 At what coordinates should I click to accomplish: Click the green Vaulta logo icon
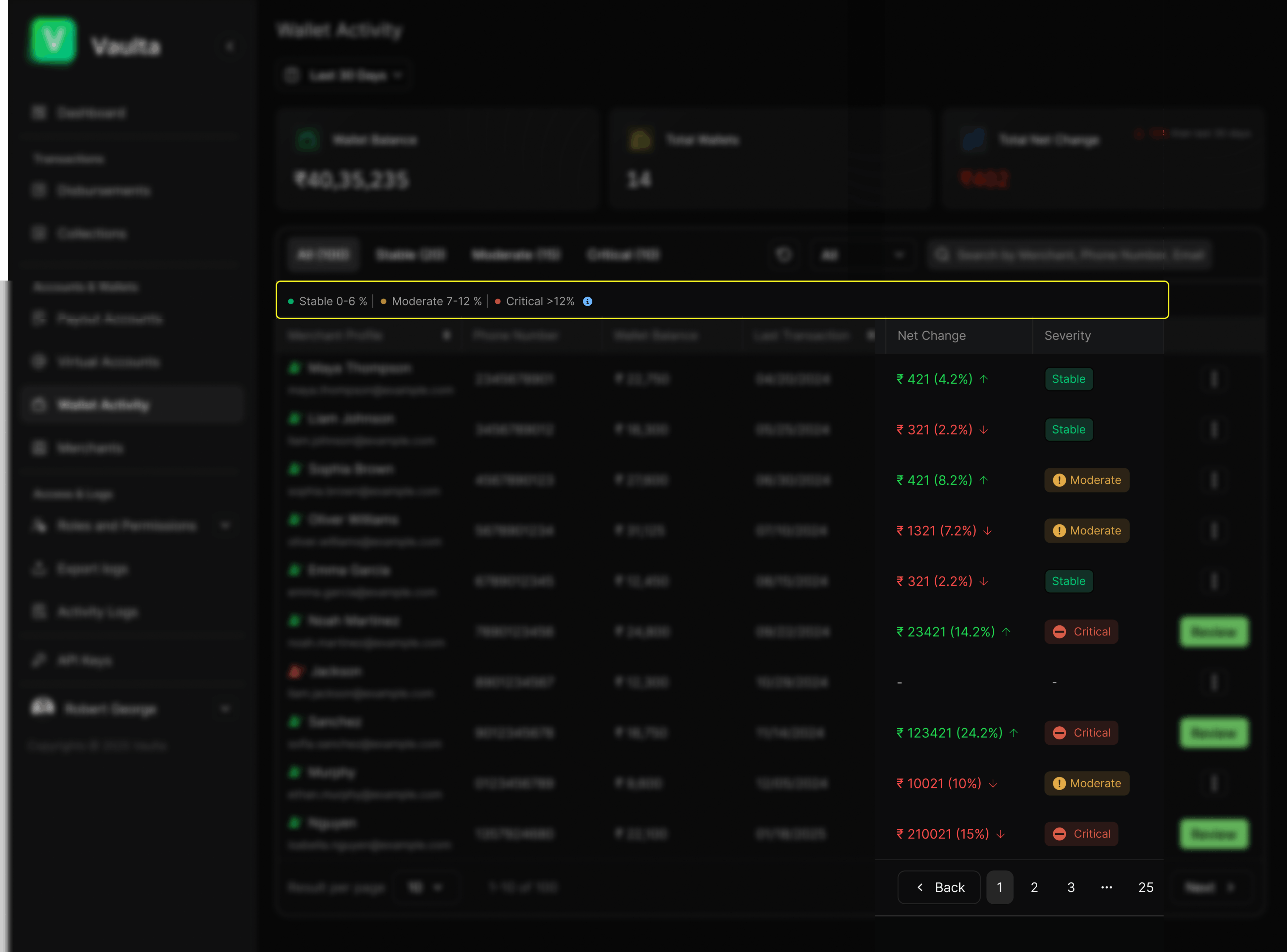coord(53,40)
